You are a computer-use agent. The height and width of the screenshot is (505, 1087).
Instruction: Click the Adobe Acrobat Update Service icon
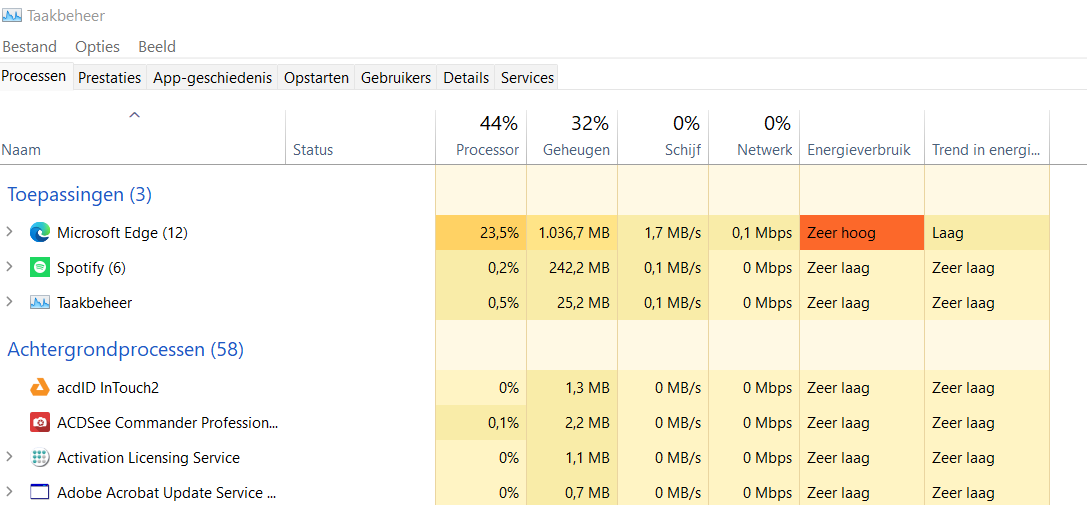[40, 493]
